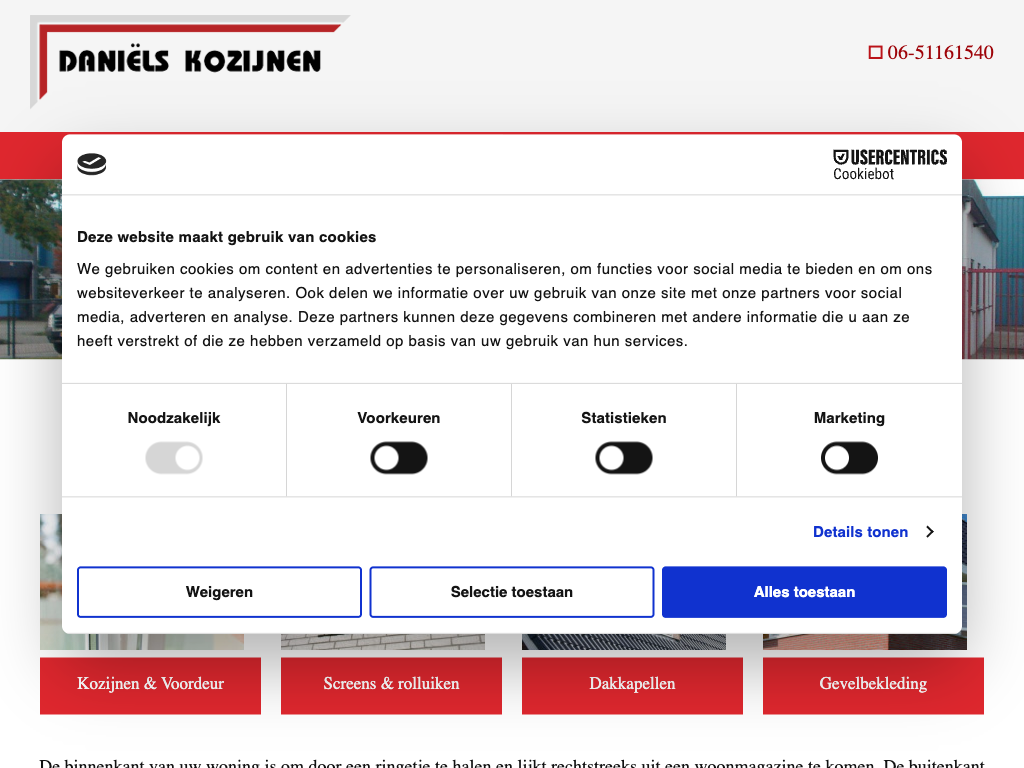1024x768 pixels.
Task: Click the Daniëls Kozijnen logo
Action: click(x=189, y=61)
